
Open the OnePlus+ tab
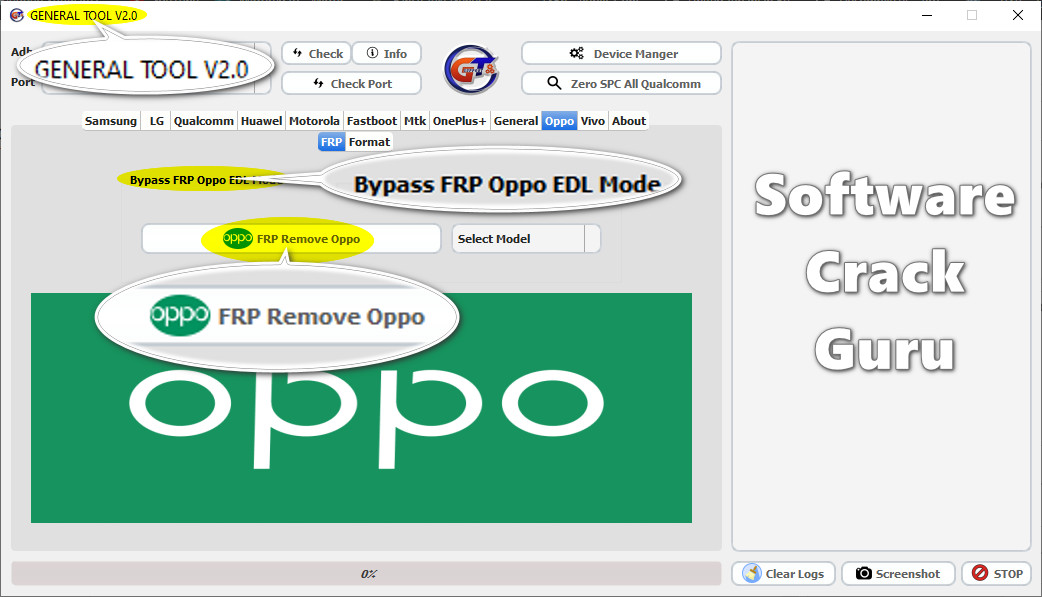459,121
